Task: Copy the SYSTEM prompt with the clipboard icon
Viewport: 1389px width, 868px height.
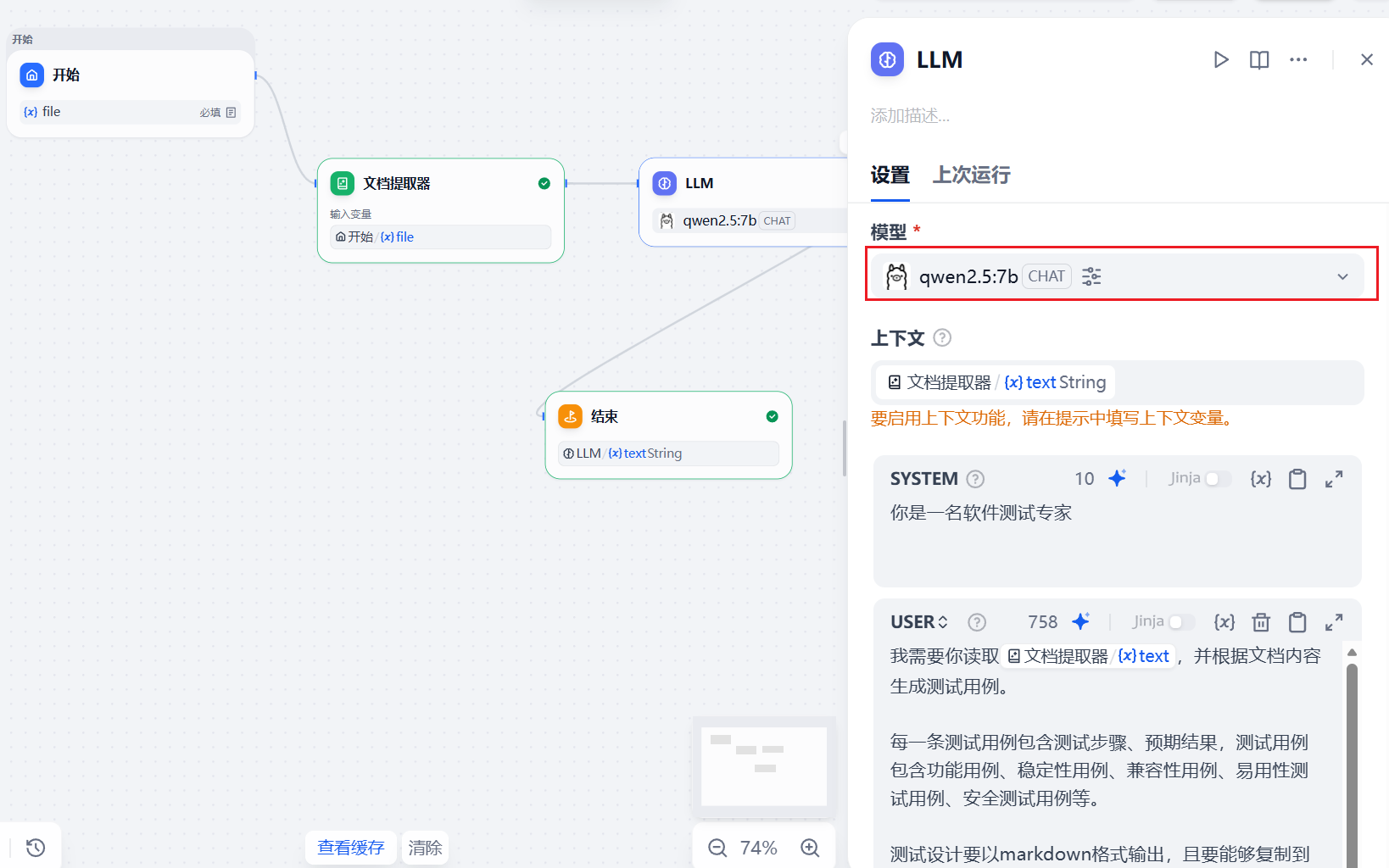Action: pos(1297,478)
